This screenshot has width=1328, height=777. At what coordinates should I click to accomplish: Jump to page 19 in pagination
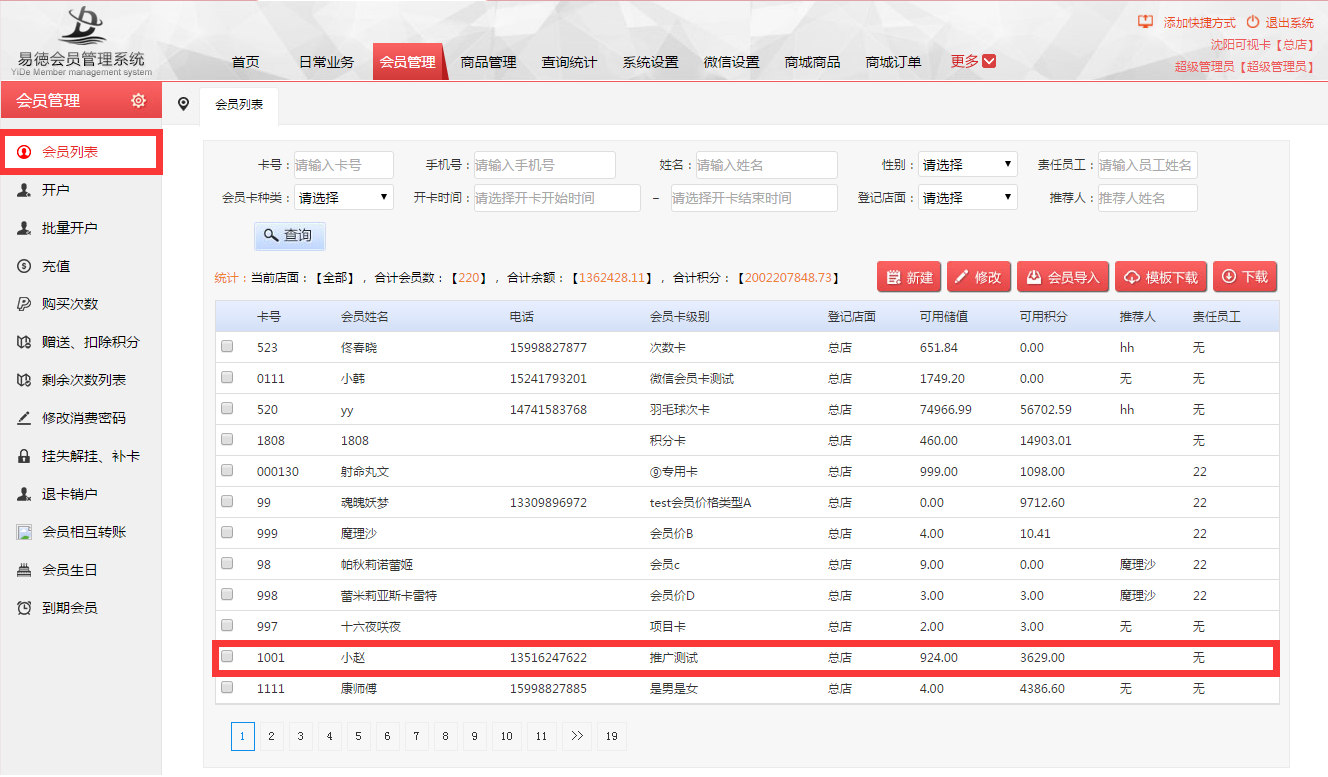tap(611, 737)
